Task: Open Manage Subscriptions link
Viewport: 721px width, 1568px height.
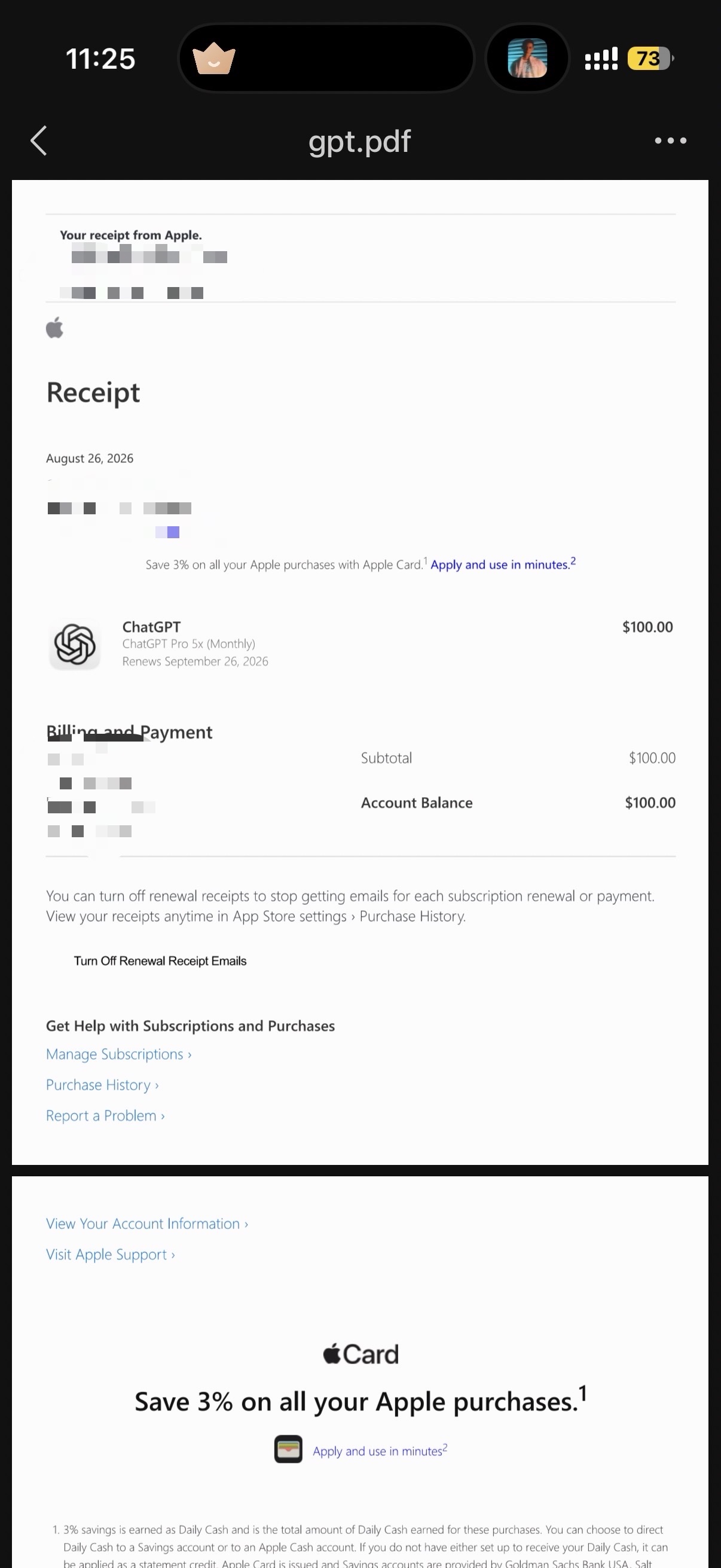Action: coord(118,1054)
